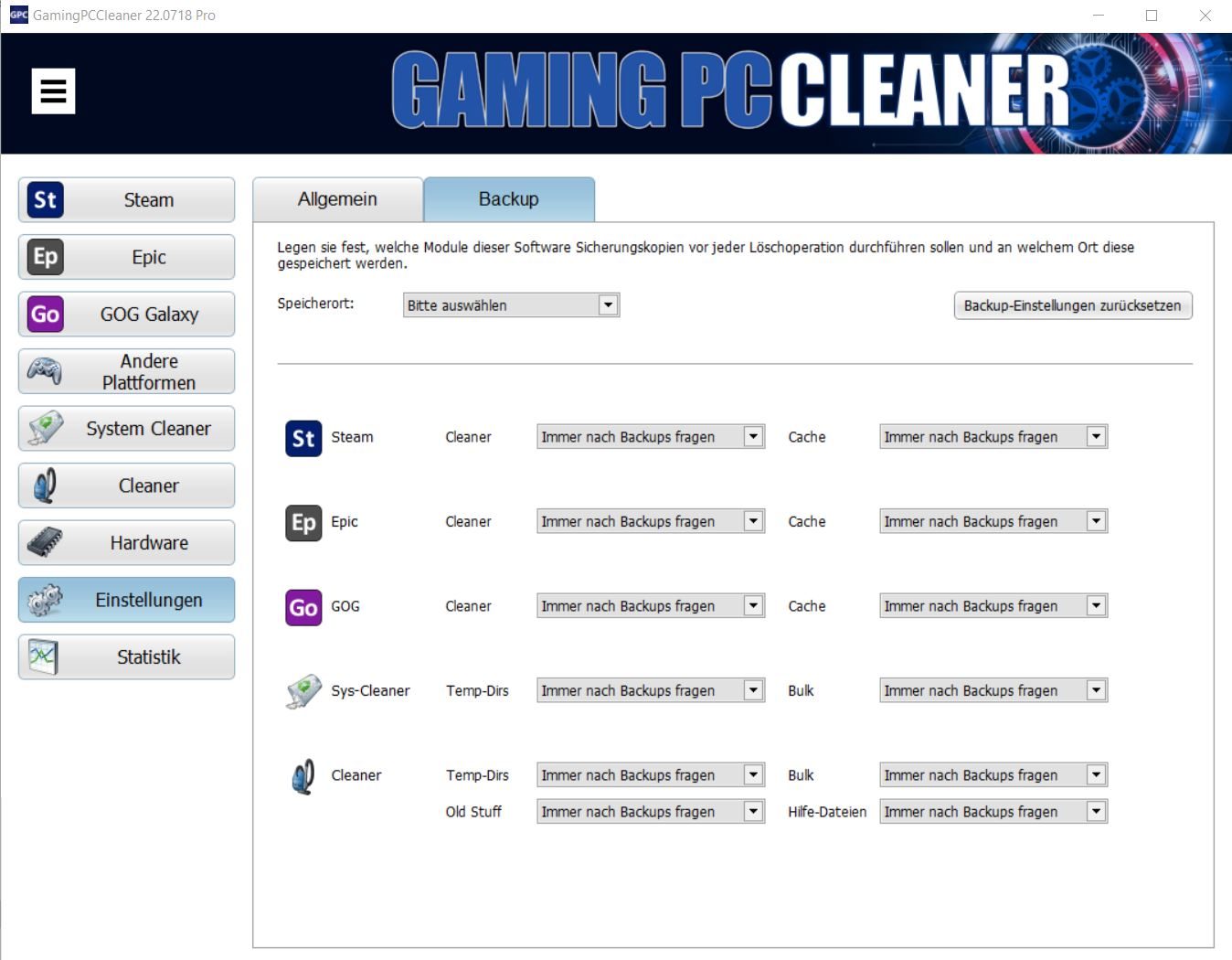Click the gears icon for Einstellungen

coord(45,600)
